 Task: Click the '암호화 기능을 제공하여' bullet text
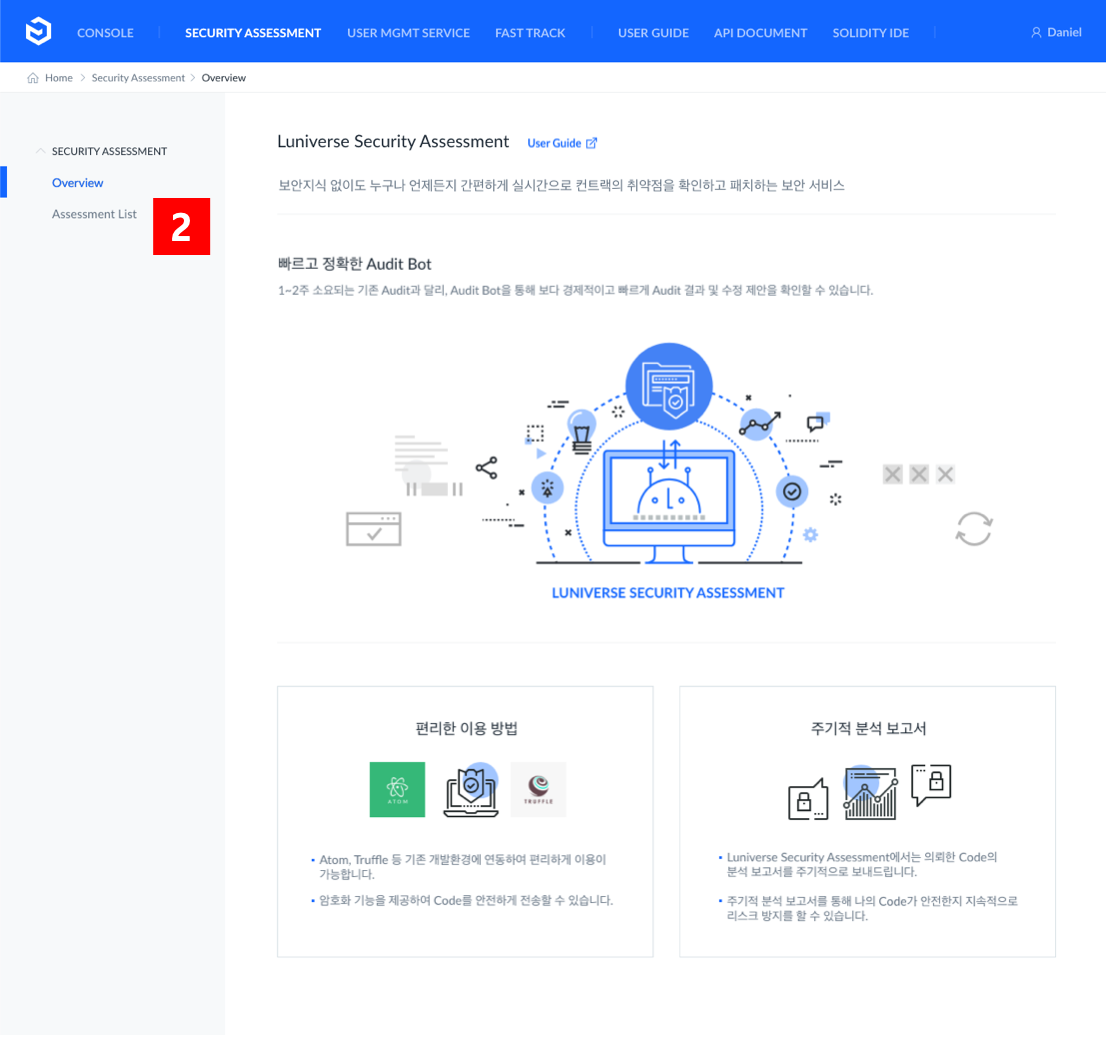click(x=466, y=900)
